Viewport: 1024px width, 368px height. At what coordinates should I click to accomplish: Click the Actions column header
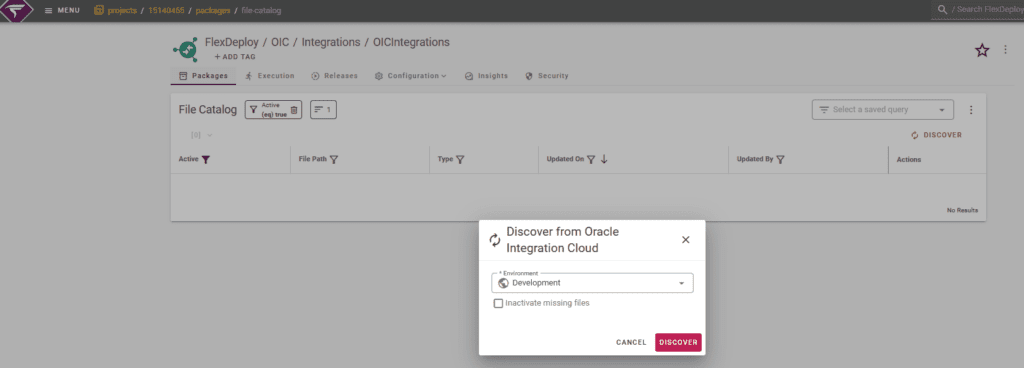[x=909, y=159]
